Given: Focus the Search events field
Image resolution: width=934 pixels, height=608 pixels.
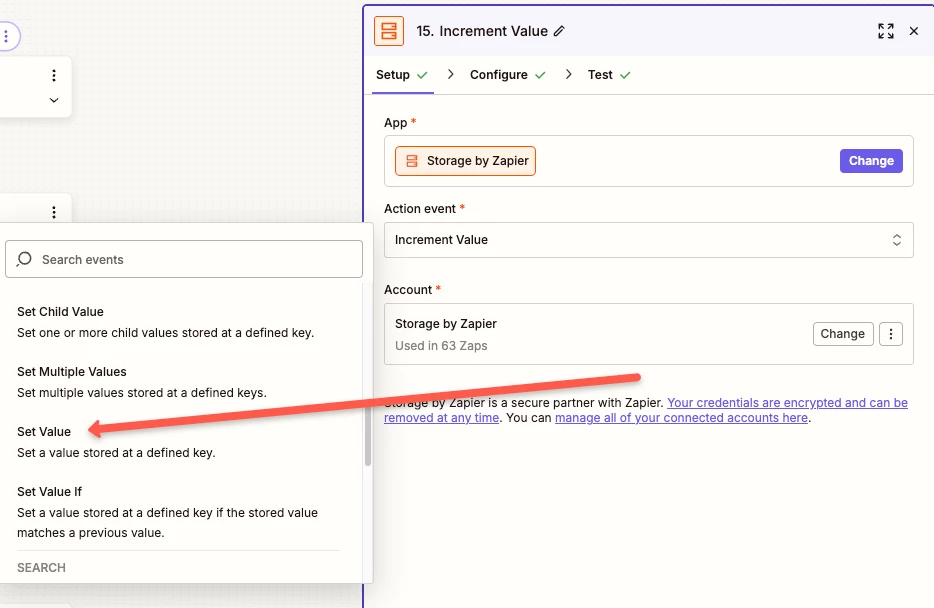Looking at the screenshot, I should (x=184, y=259).
